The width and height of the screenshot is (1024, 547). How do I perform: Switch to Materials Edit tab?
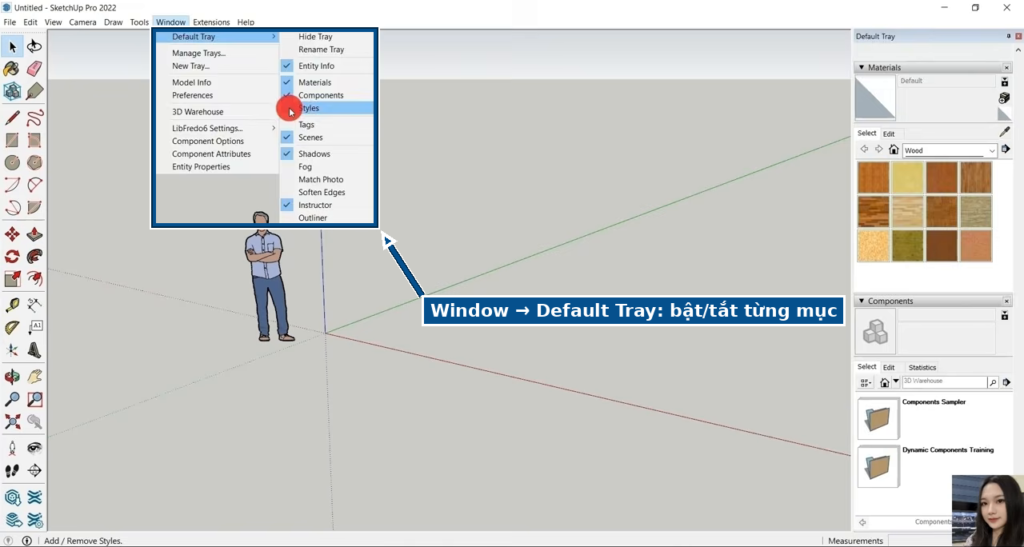coord(889,134)
